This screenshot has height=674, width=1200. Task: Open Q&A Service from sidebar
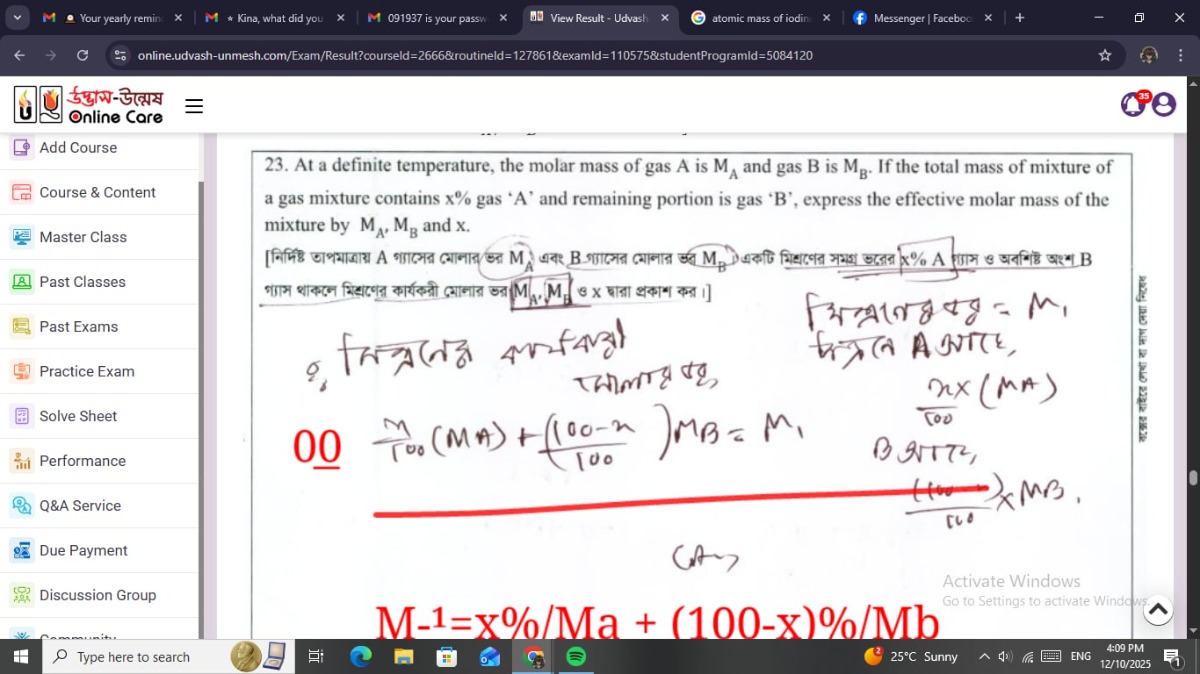tap(80, 506)
